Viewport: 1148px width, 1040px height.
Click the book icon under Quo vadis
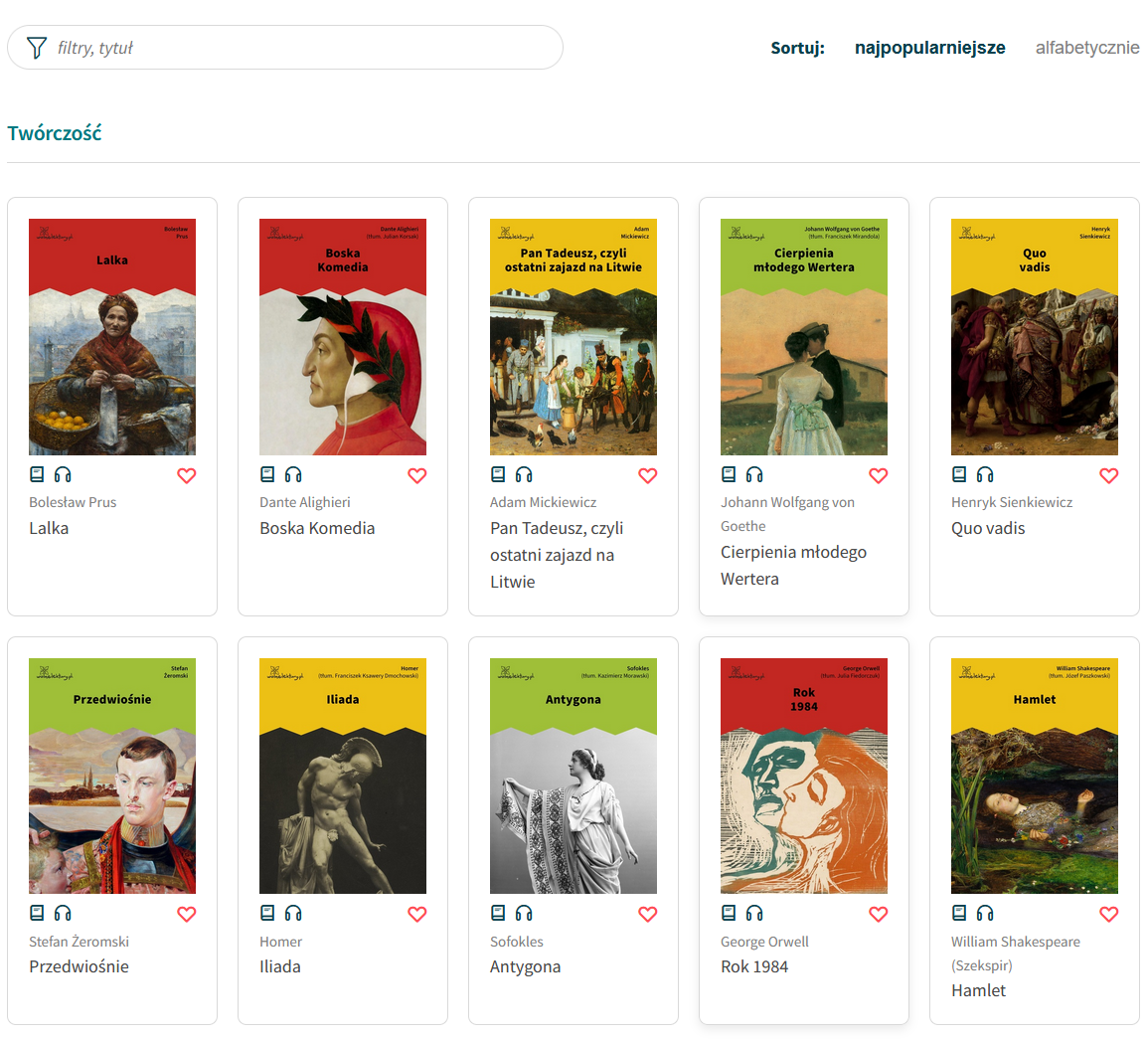959,474
